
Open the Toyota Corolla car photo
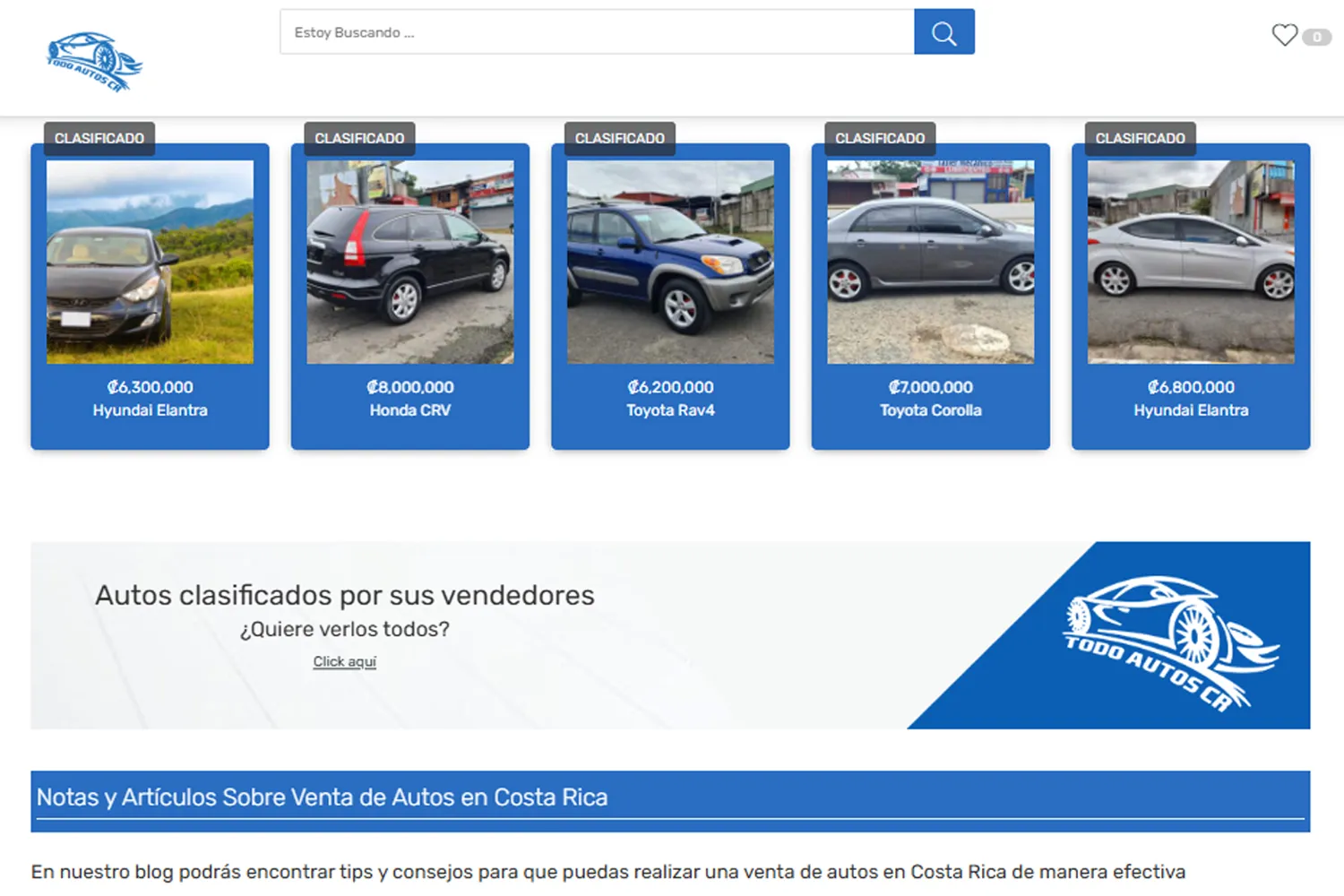click(x=931, y=262)
